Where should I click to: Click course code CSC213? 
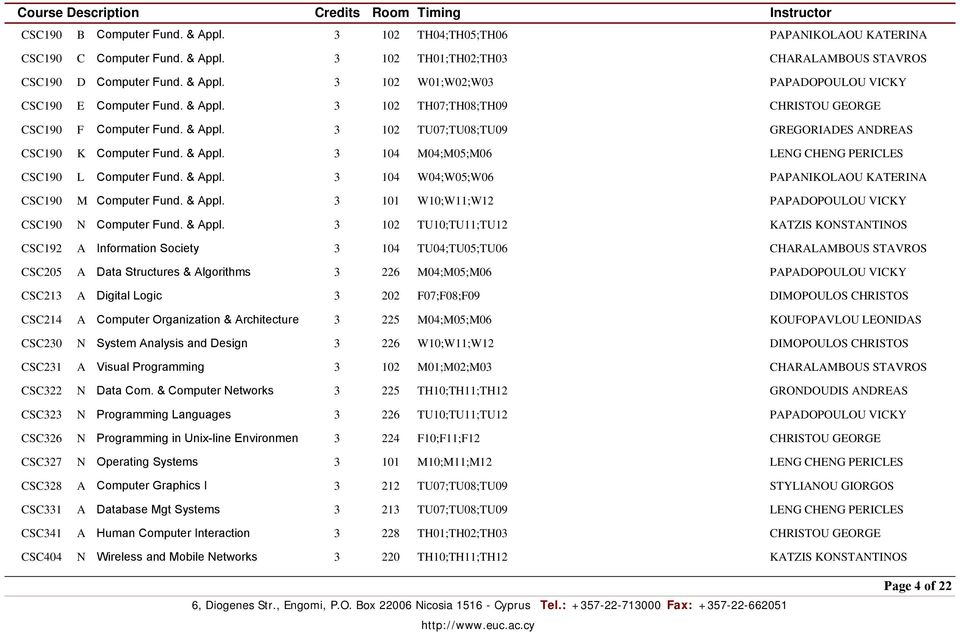coord(42,296)
